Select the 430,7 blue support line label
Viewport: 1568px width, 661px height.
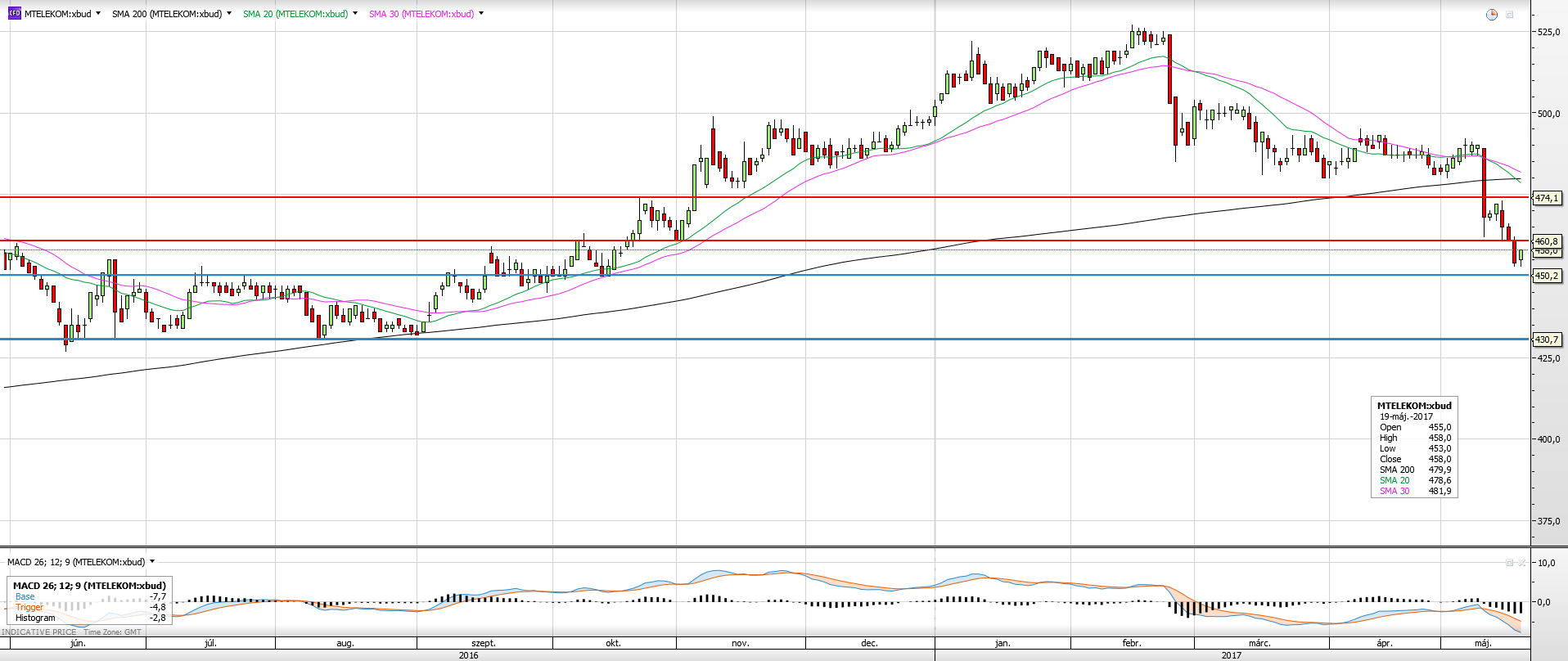click(1547, 339)
